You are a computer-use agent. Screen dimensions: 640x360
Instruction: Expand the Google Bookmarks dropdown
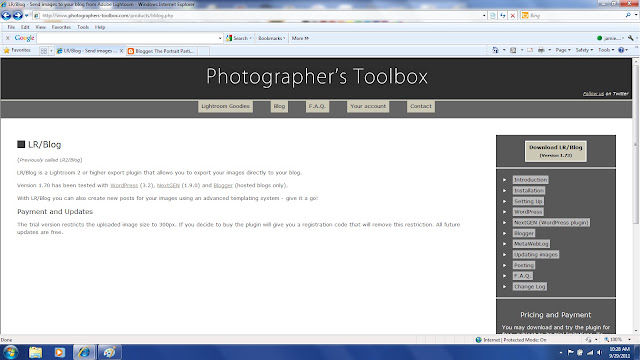(x=271, y=38)
